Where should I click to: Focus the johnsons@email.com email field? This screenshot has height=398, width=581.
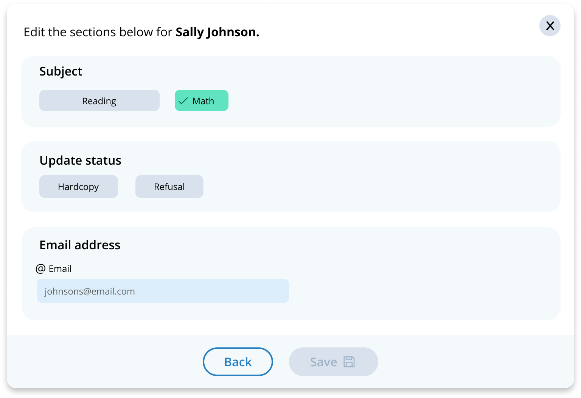pyautogui.click(x=163, y=291)
